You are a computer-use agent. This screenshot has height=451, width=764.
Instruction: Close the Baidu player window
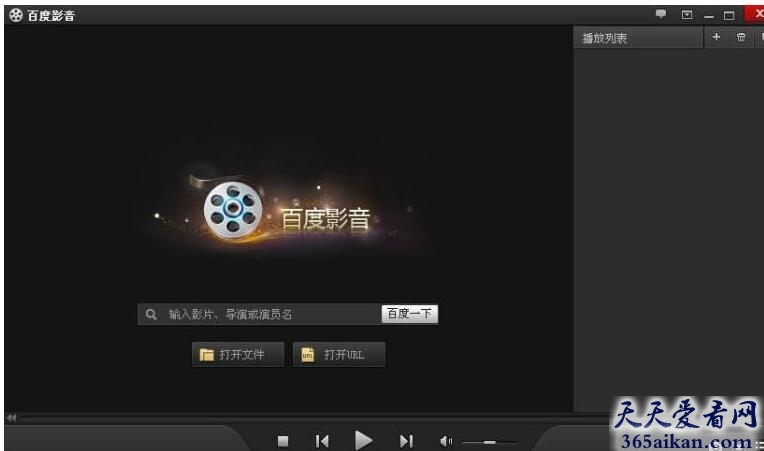tap(756, 14)
